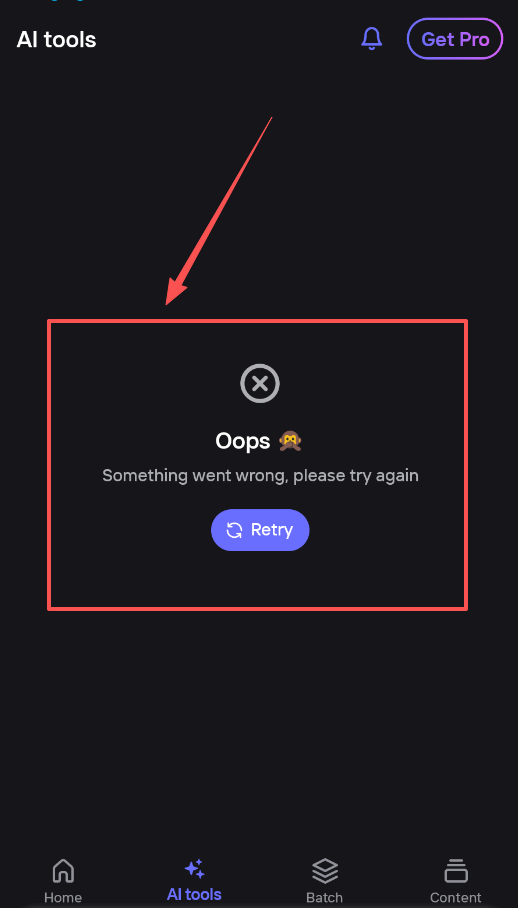Image resolution: width=518 pixels, height=908 pixels.
Task: Tap the Content stack icon
Action: [455, 871]
